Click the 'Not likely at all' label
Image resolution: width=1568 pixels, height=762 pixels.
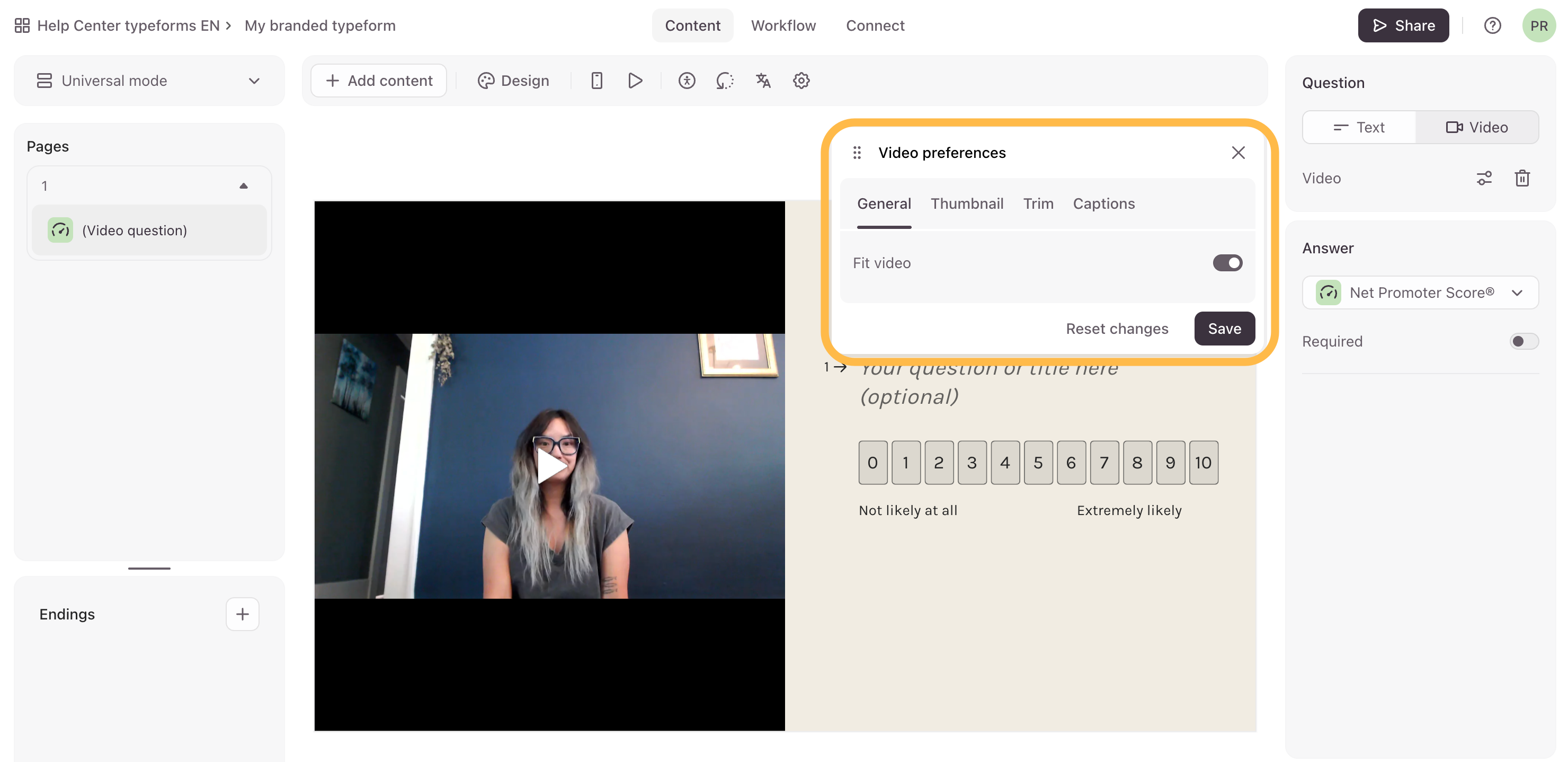coord(907,510)
